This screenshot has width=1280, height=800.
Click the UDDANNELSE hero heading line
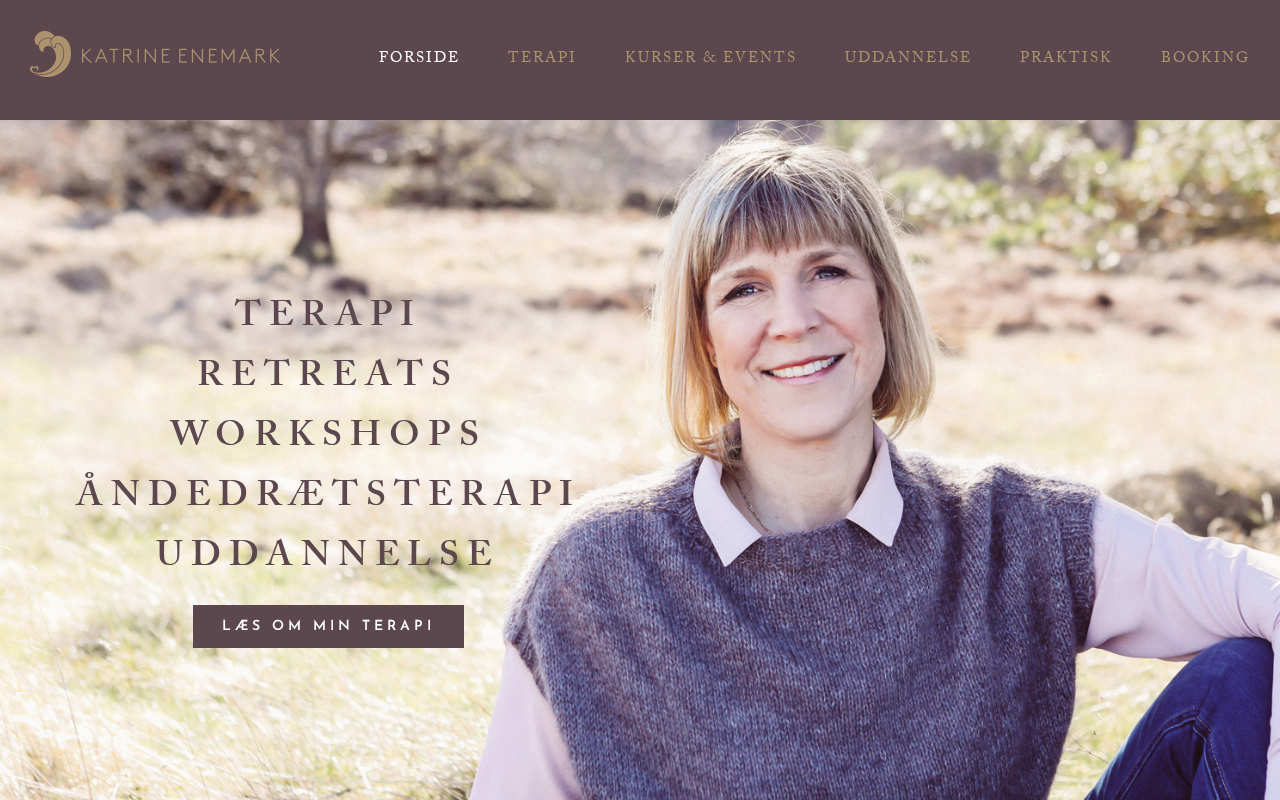[x=327, y=553]
